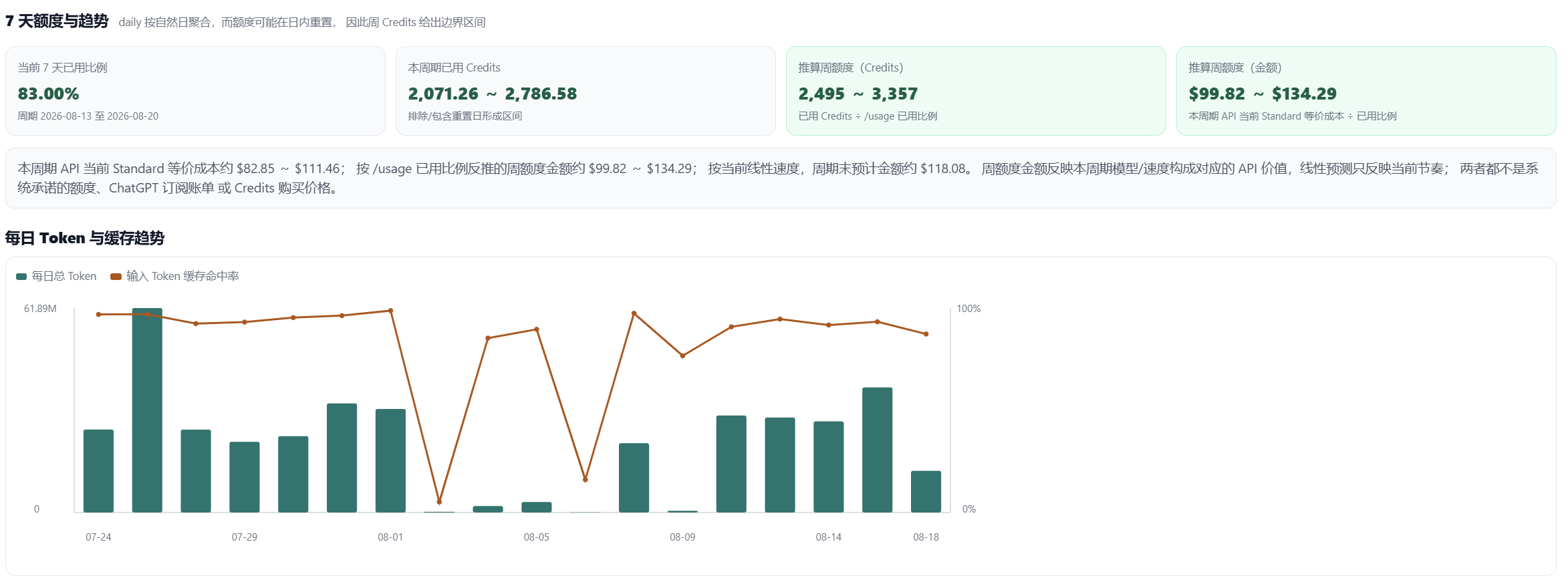Viewport: 1568px width, 582px height.
Task: Click the 已用 Credits ÷ /usage 已用比例 caption
Action: [x=868, y=116]
